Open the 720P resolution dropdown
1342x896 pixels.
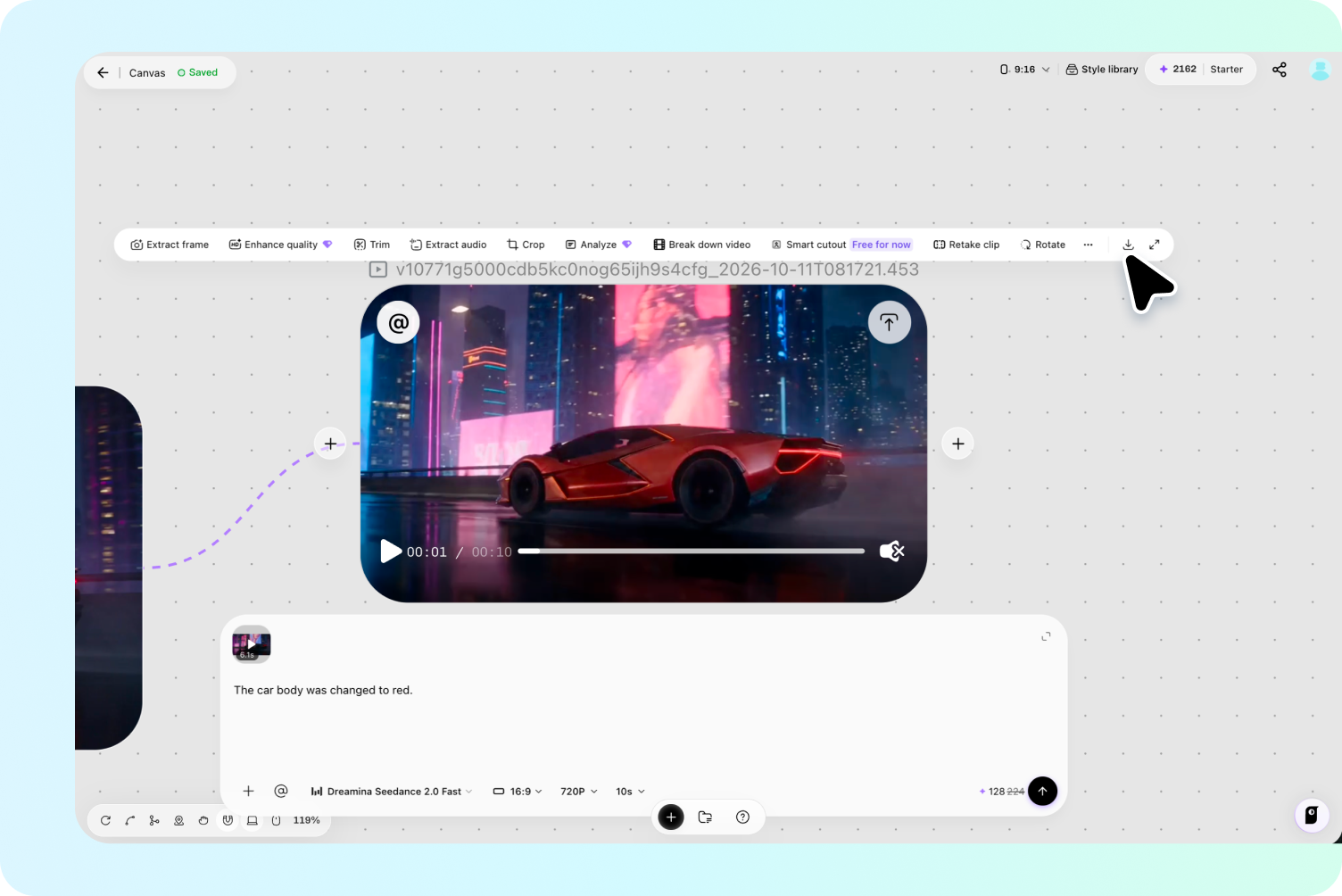pos(578,792)
